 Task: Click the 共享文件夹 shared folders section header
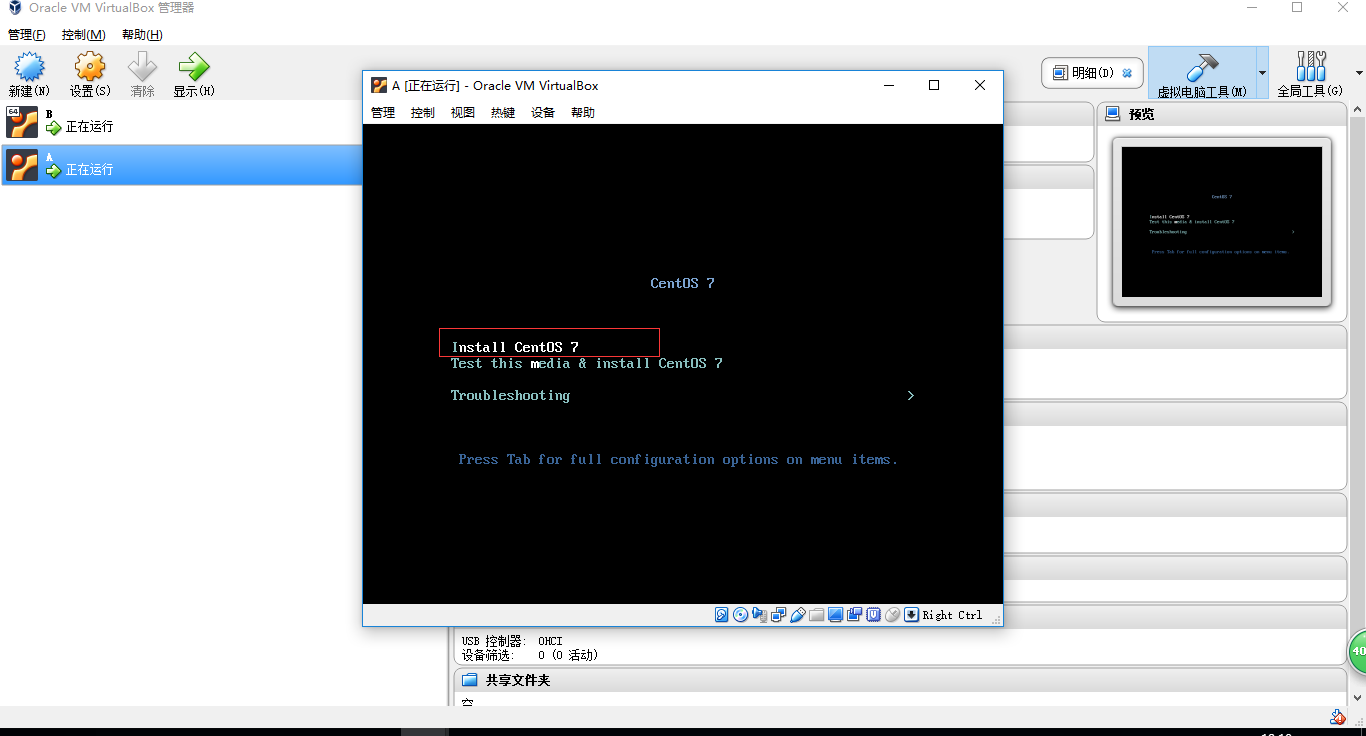pos(900,680)
